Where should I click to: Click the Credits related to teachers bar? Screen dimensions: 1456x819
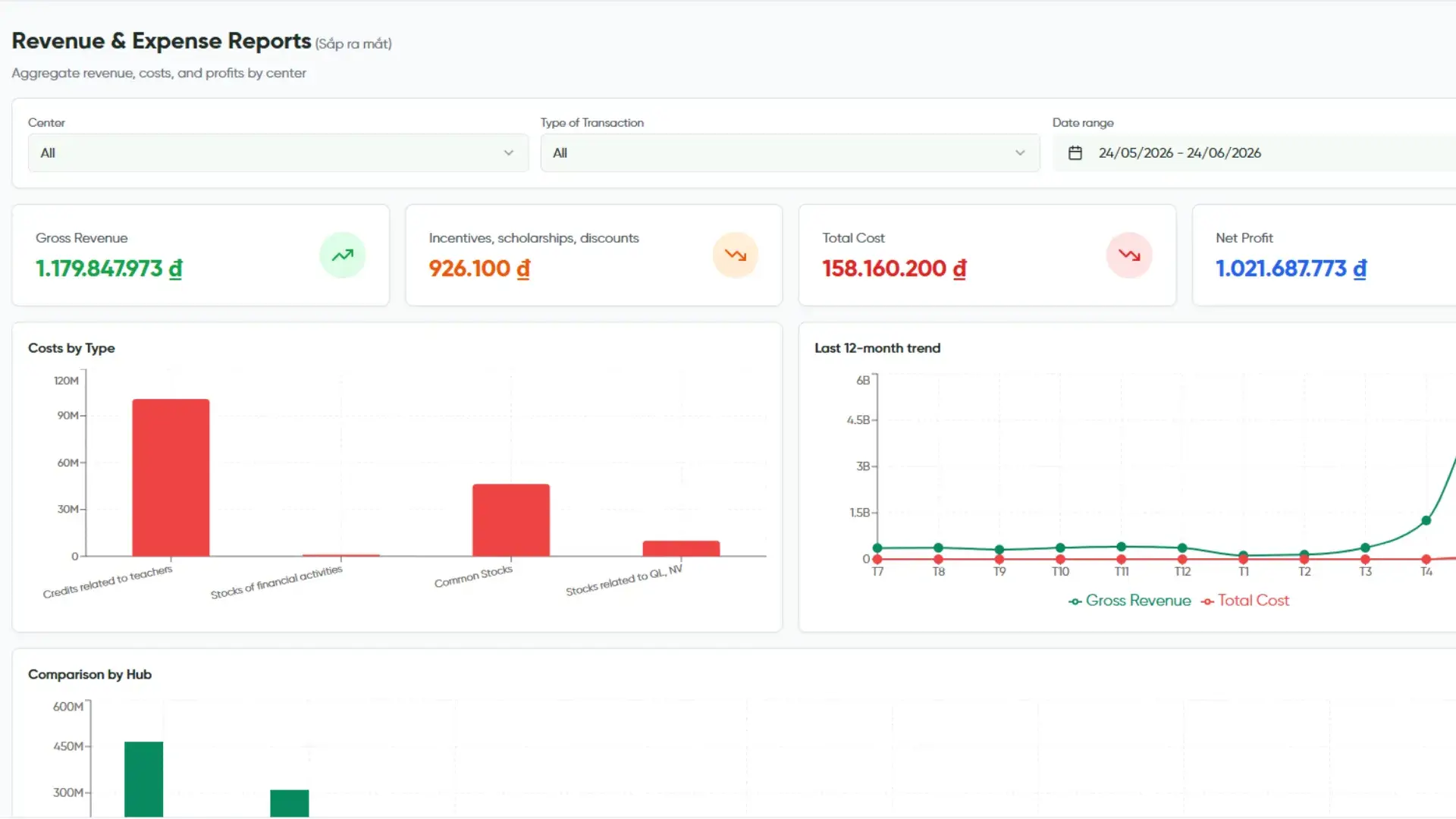tap(171, 478)
